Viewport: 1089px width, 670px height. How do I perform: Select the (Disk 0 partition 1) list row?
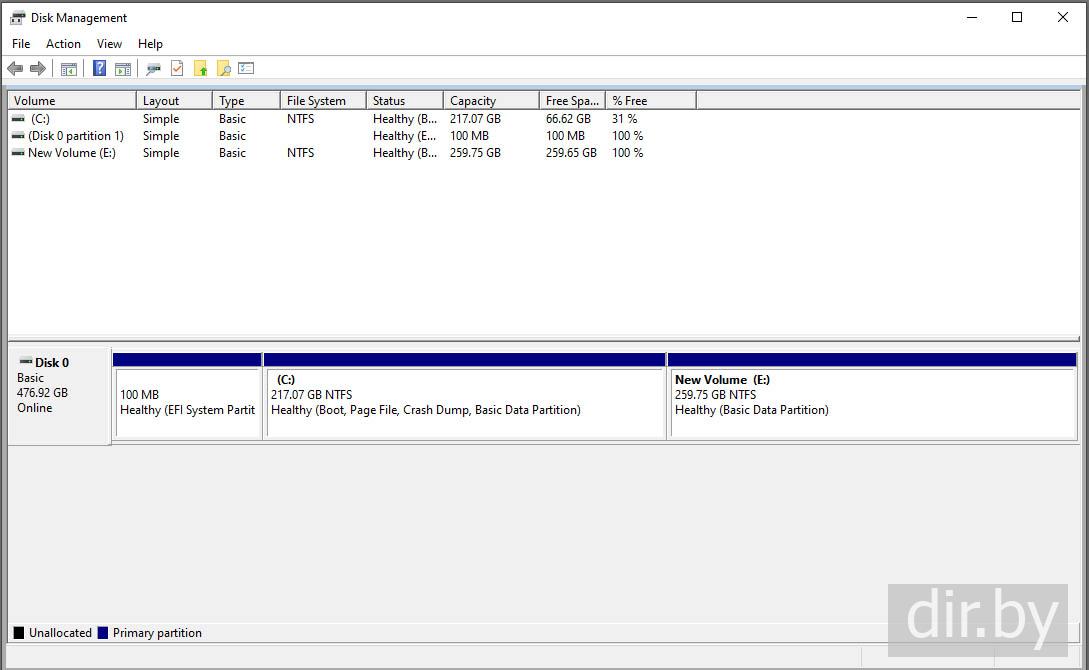[x=75, y=136]
